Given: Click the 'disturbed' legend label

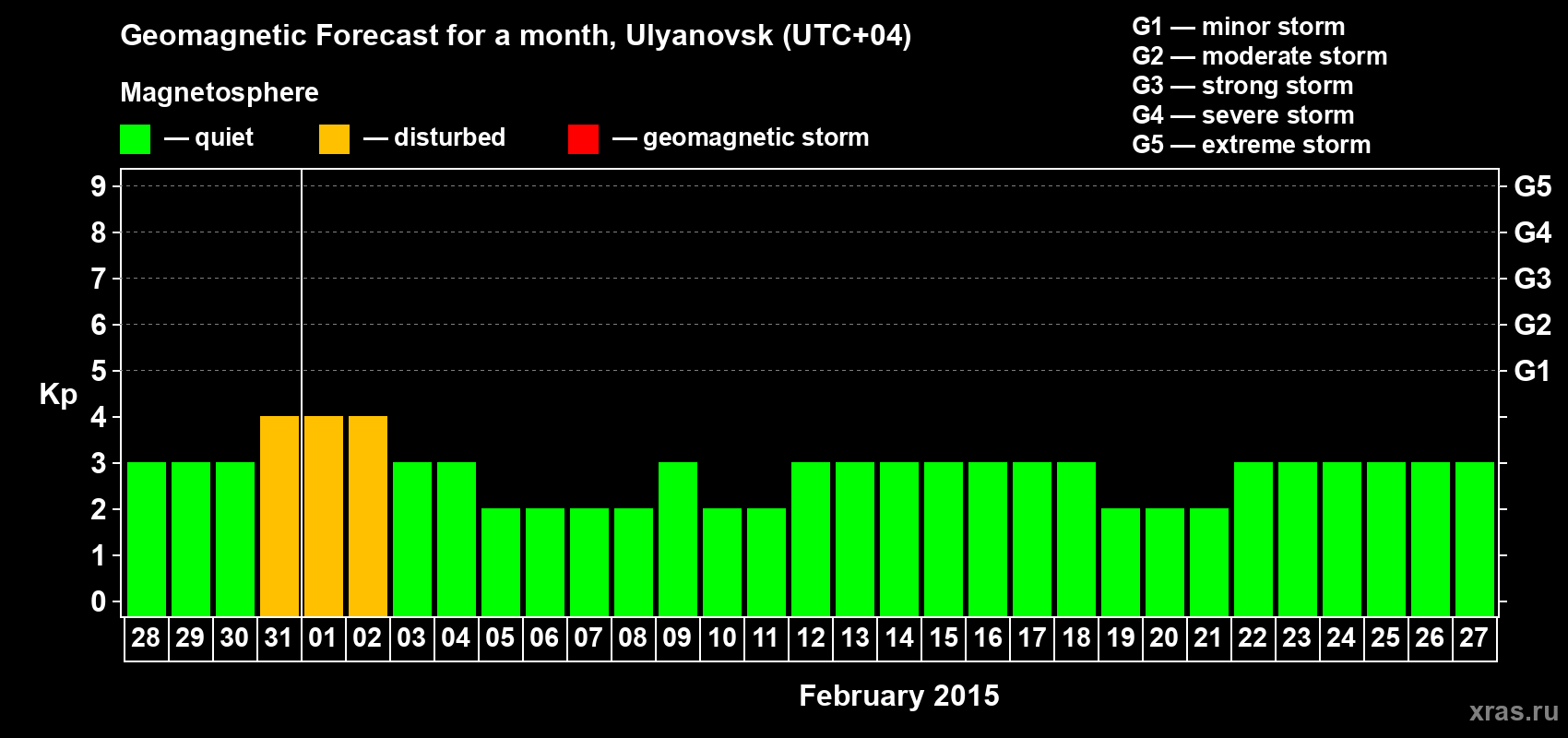Looking at the screenshot, I should coord(449,137).
